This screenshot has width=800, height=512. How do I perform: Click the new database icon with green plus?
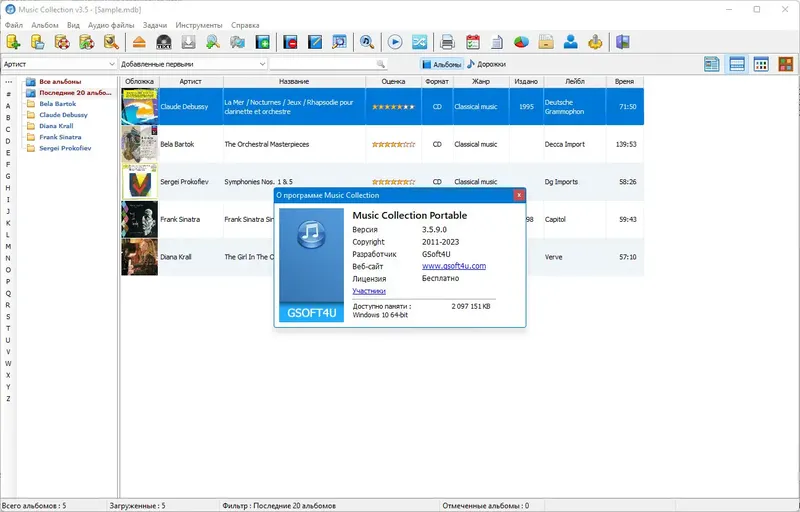point(13,42)
